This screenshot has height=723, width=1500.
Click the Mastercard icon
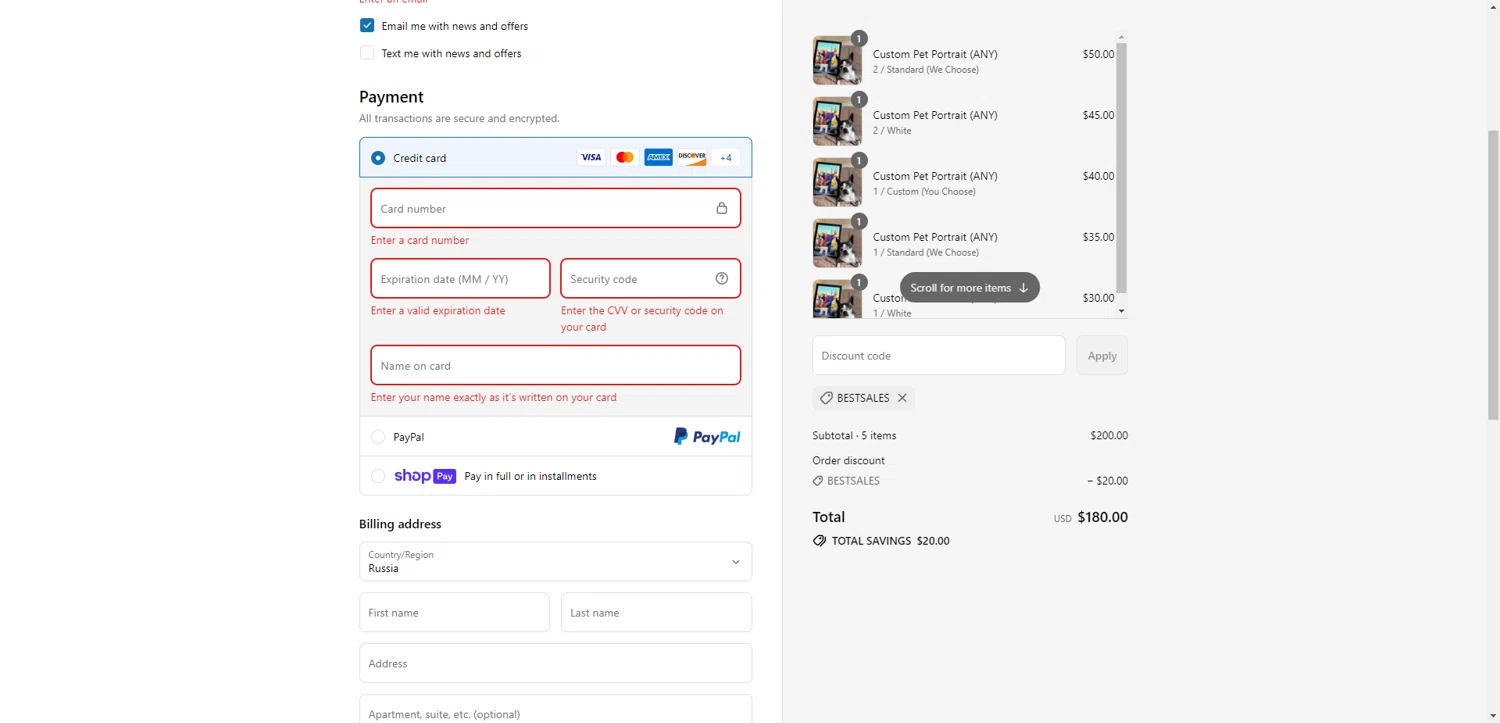click(625, 157)
